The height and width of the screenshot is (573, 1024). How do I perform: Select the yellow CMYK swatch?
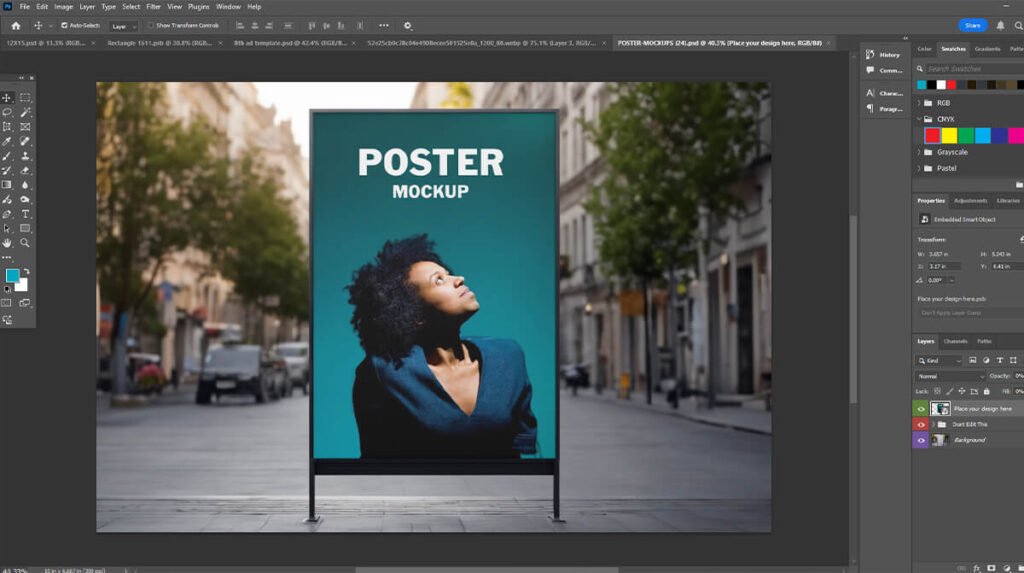pyautogui.click(x=949, y=135)
